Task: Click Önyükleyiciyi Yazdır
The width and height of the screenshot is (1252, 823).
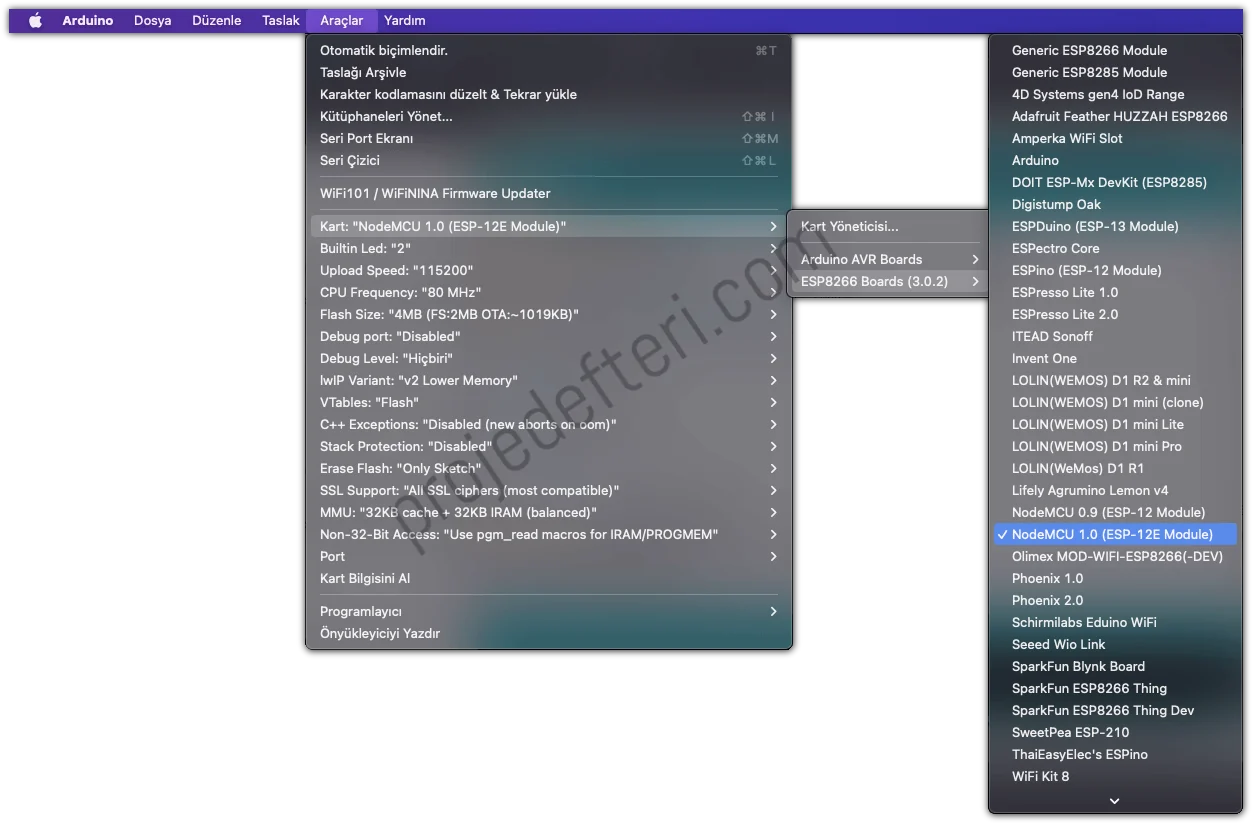Action: [x=548, y=633]
